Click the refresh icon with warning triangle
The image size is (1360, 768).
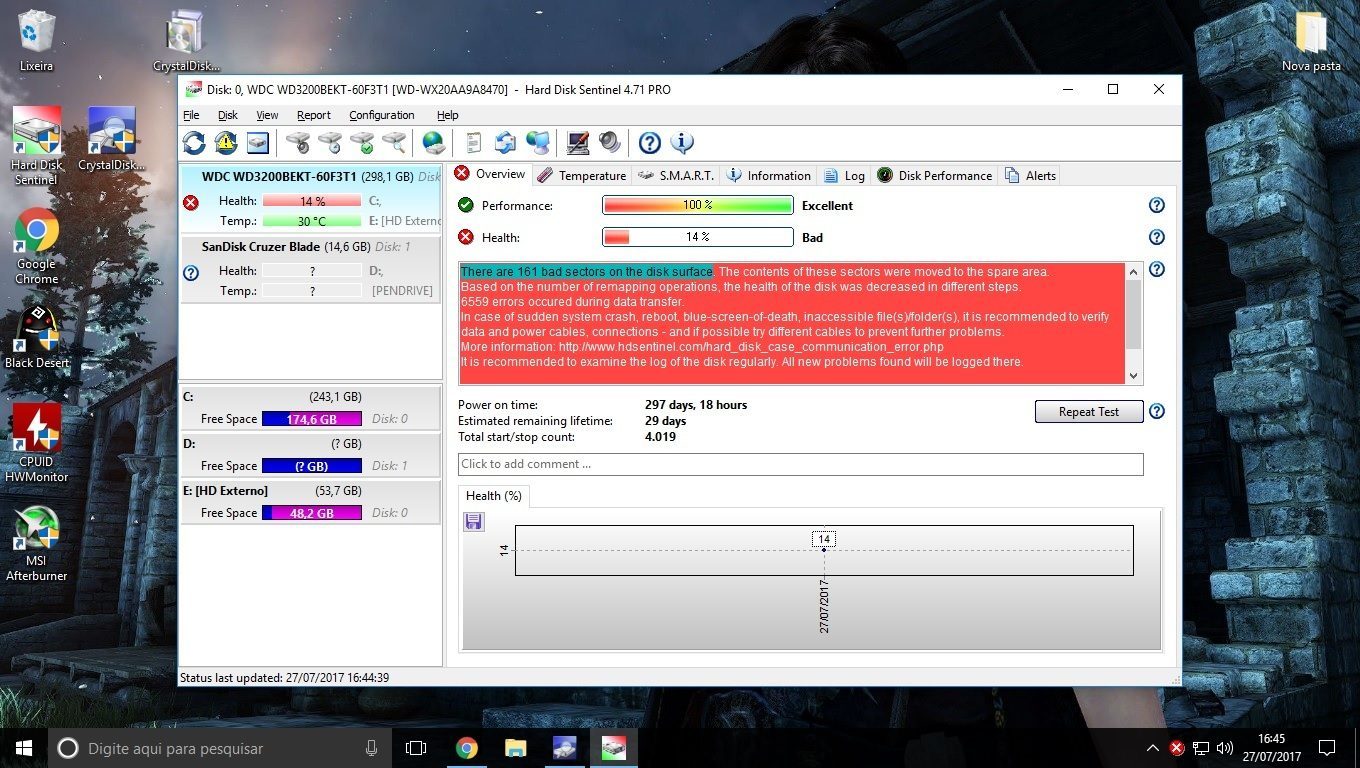click(x=226, y=143)
